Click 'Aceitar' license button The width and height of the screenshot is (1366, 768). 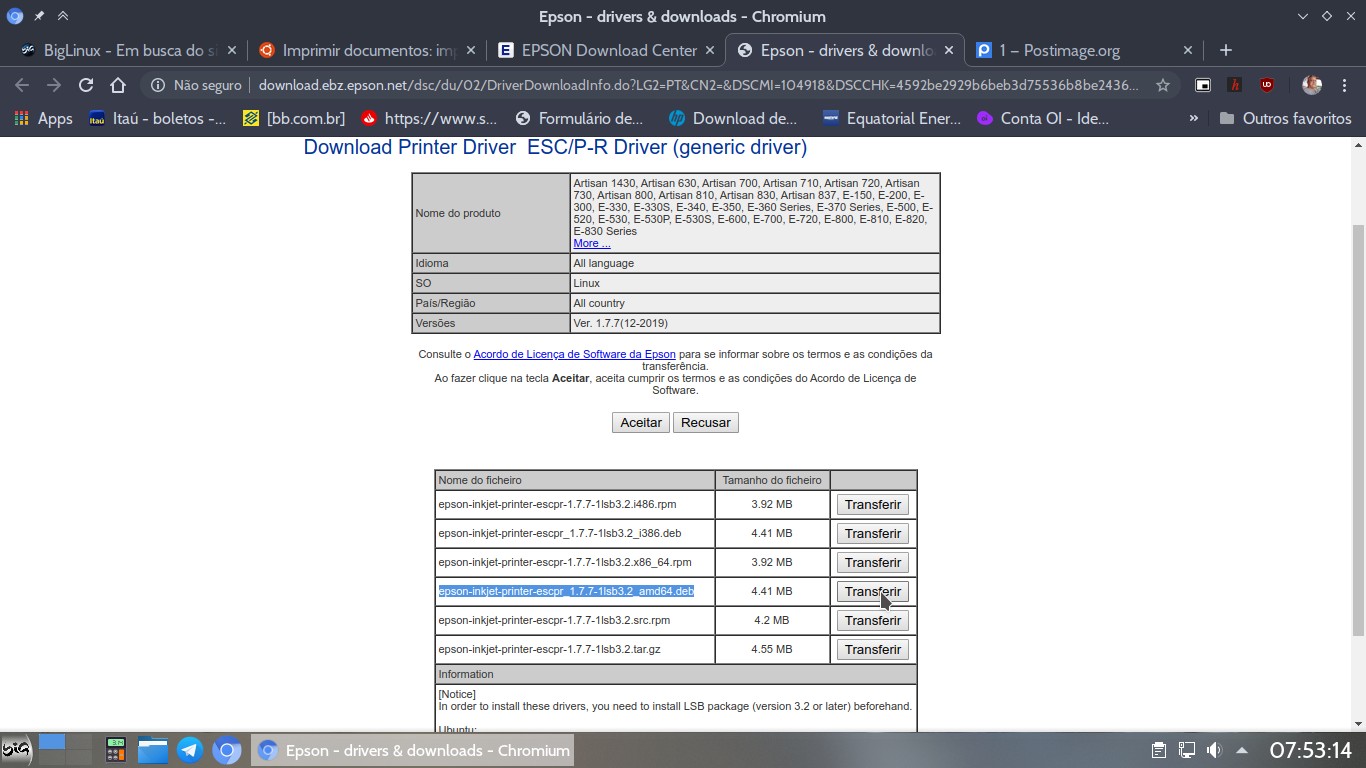(641, 422)
